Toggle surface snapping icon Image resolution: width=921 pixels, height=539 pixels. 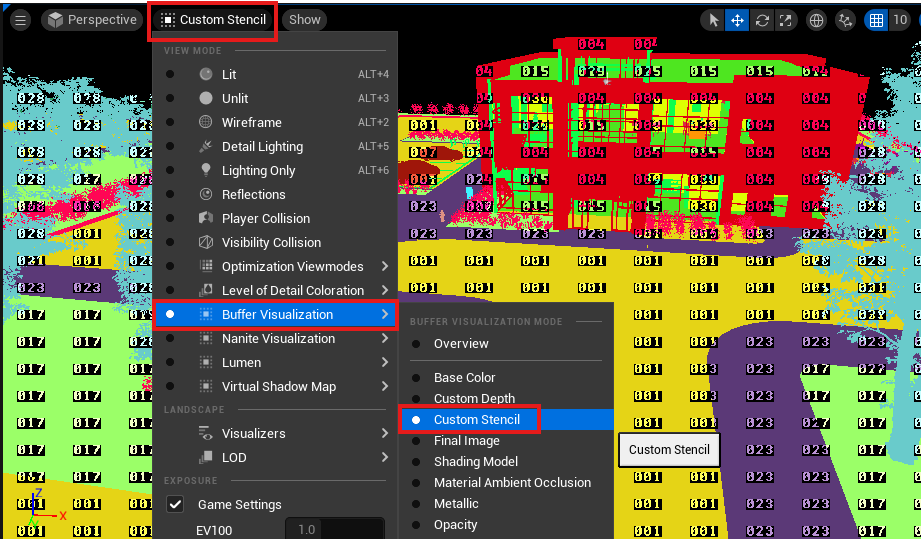point(846,20)
